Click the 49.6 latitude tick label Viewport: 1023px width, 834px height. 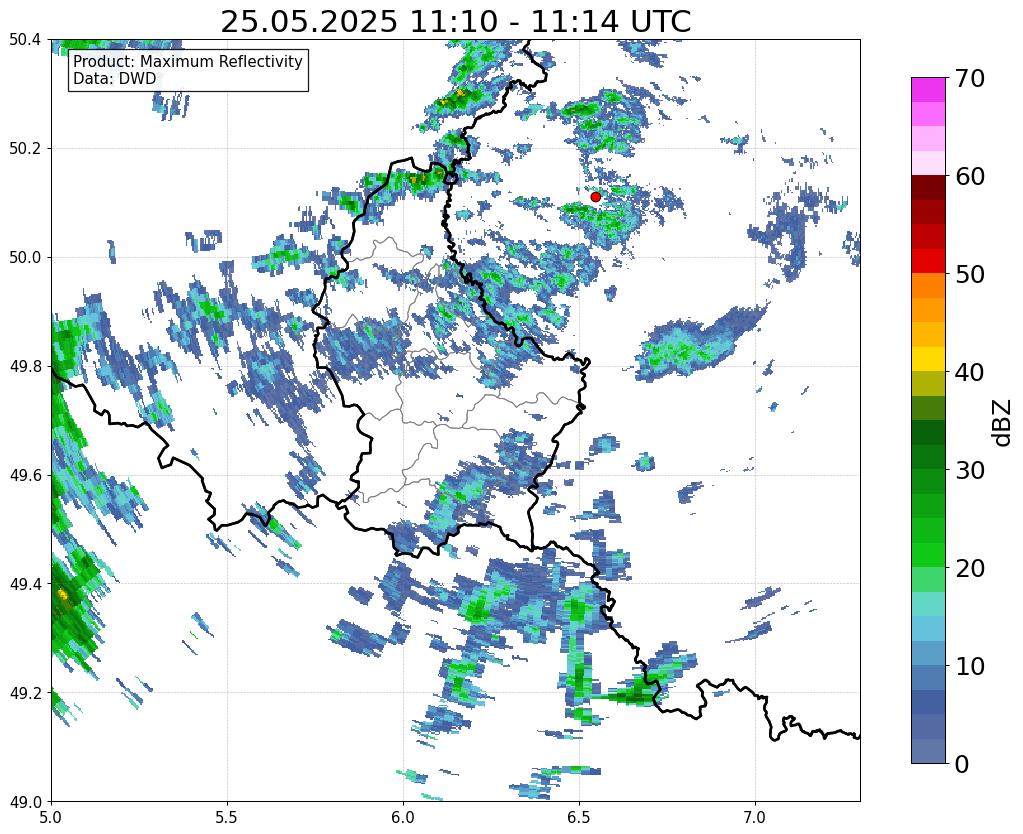25,475
